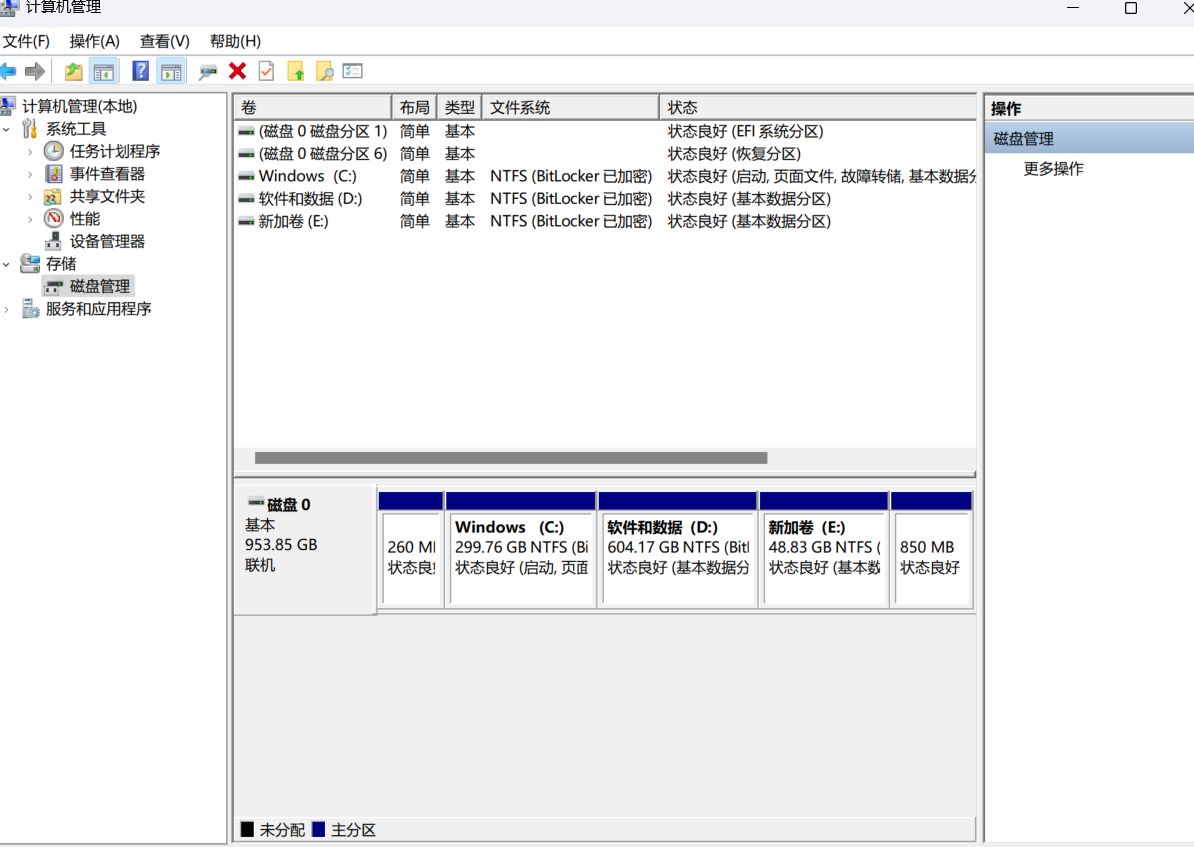Viewport: 1194px width, 847px height.
Task: Select the (磁盘 0 磁盘分区 1) volume row
Action: pyautogui.click(x=605, y=131)
